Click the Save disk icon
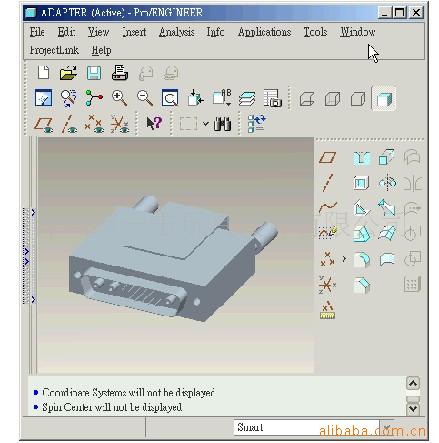This screenshot has height=443, width=439. pos(94,73)
